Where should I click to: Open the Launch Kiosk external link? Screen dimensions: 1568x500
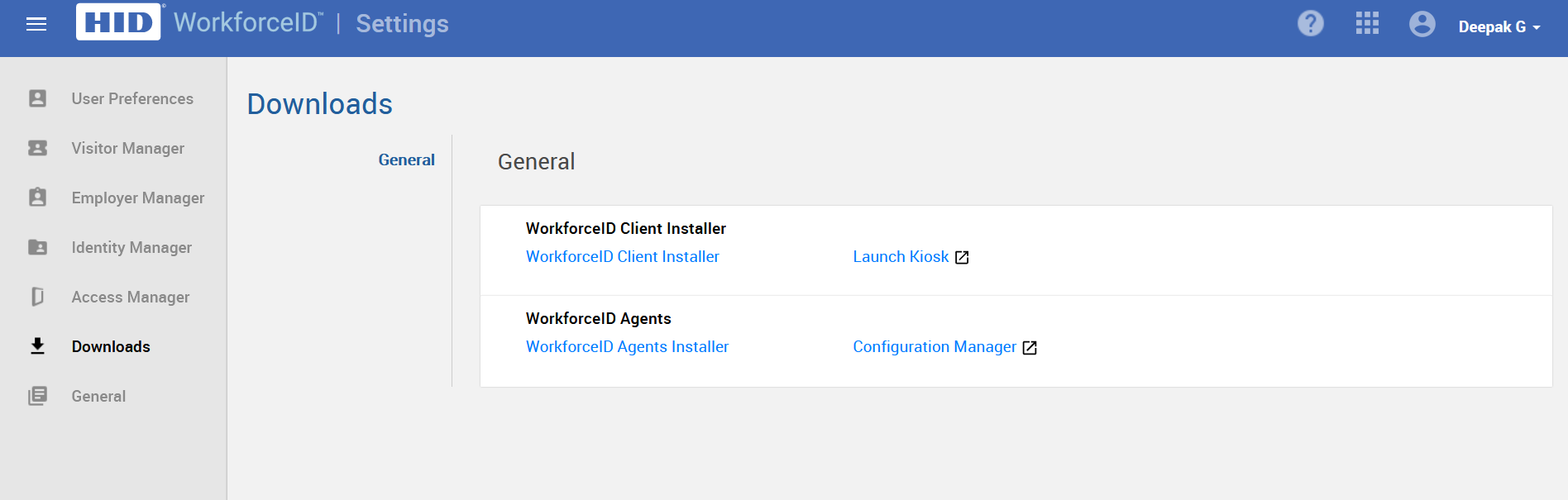(x=911, y=257)
